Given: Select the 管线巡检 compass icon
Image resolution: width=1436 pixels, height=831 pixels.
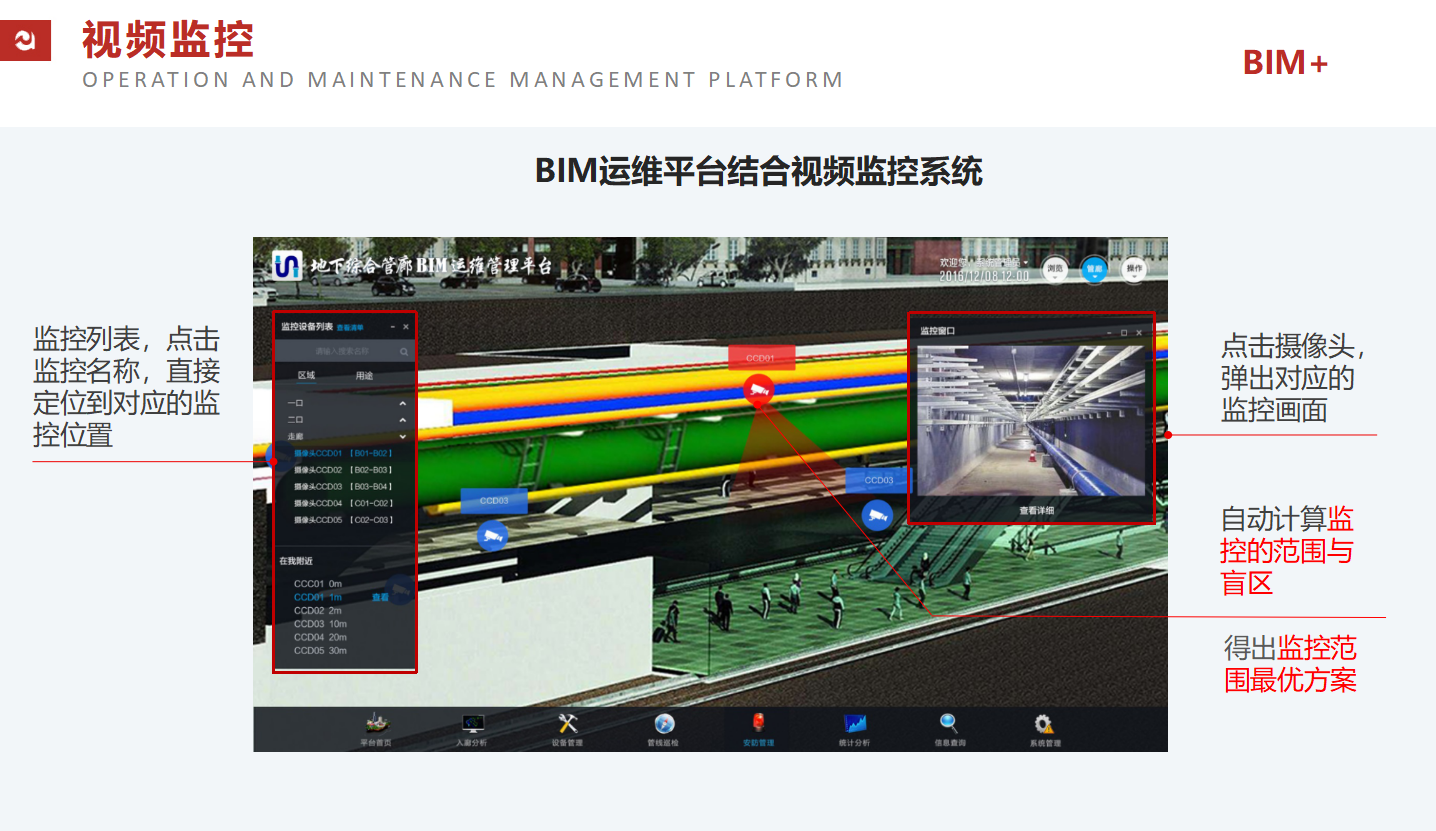Looking at the screenshot, I should click(x=663, y=724).
